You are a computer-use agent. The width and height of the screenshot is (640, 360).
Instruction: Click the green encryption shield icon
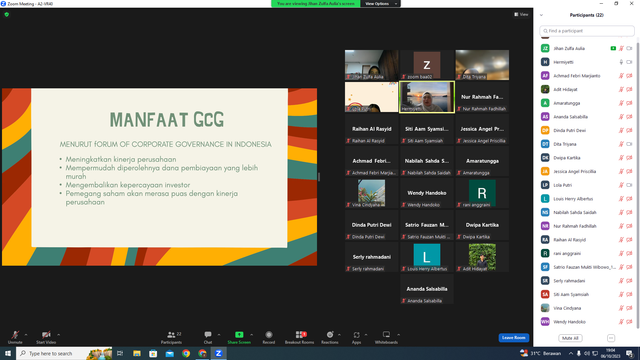[x=7, y=14]
